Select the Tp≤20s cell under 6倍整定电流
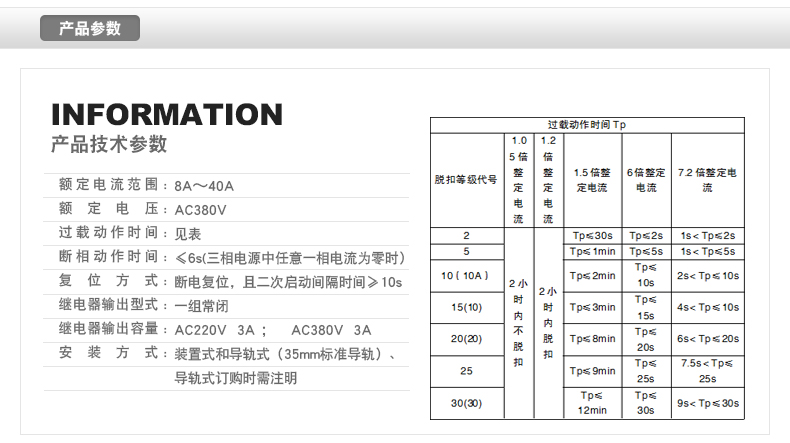Screen dimensions: 790x443 646,339
